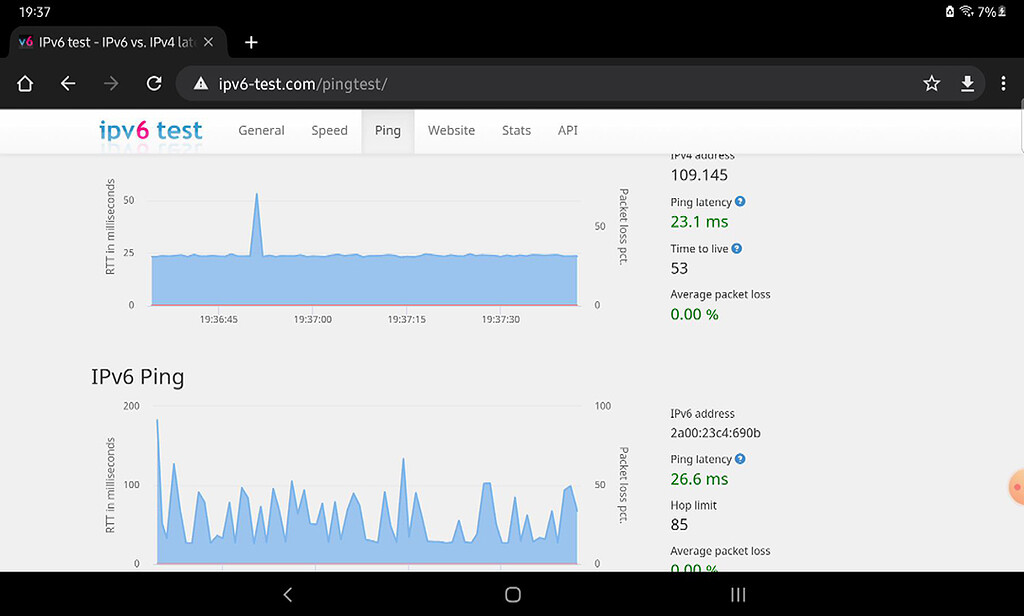Tap the browser Home icon

tap(26, 84)
